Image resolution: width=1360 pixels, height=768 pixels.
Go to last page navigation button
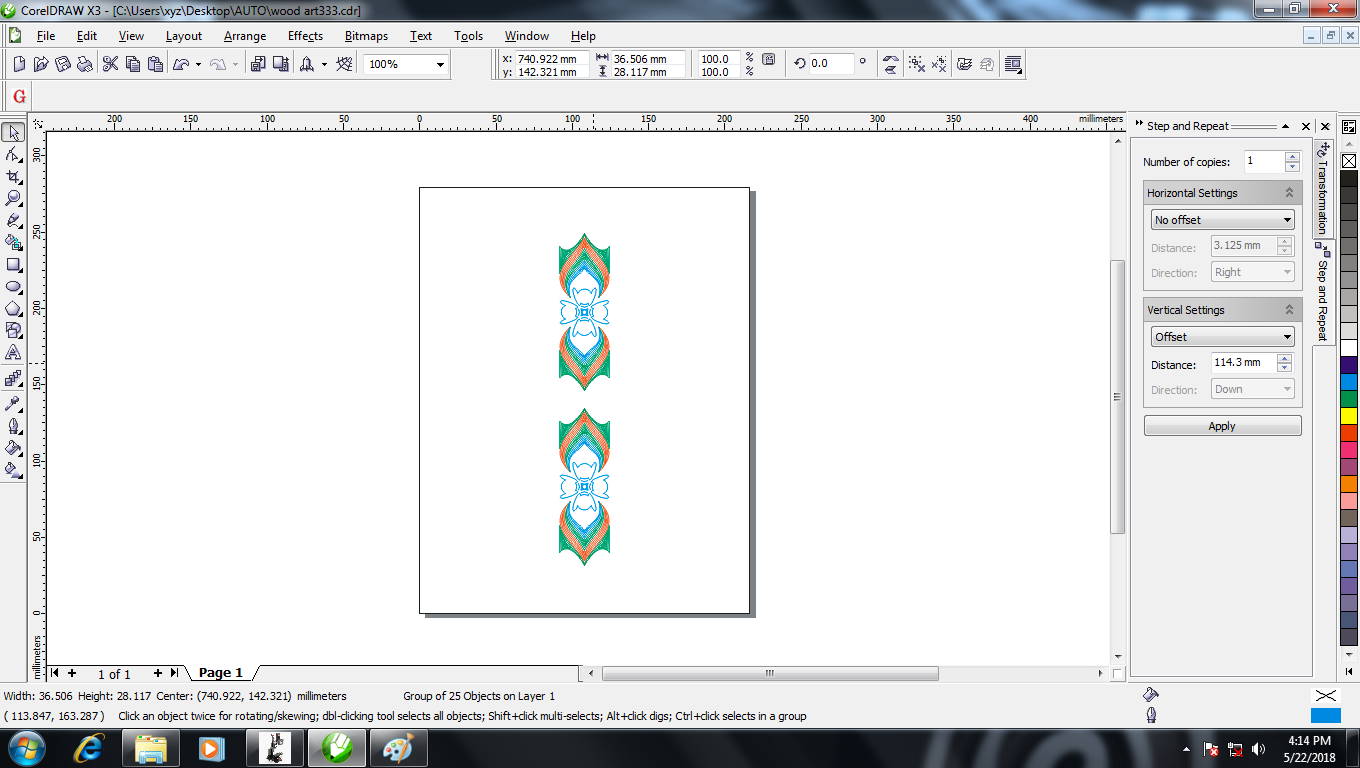click(175, 673)
